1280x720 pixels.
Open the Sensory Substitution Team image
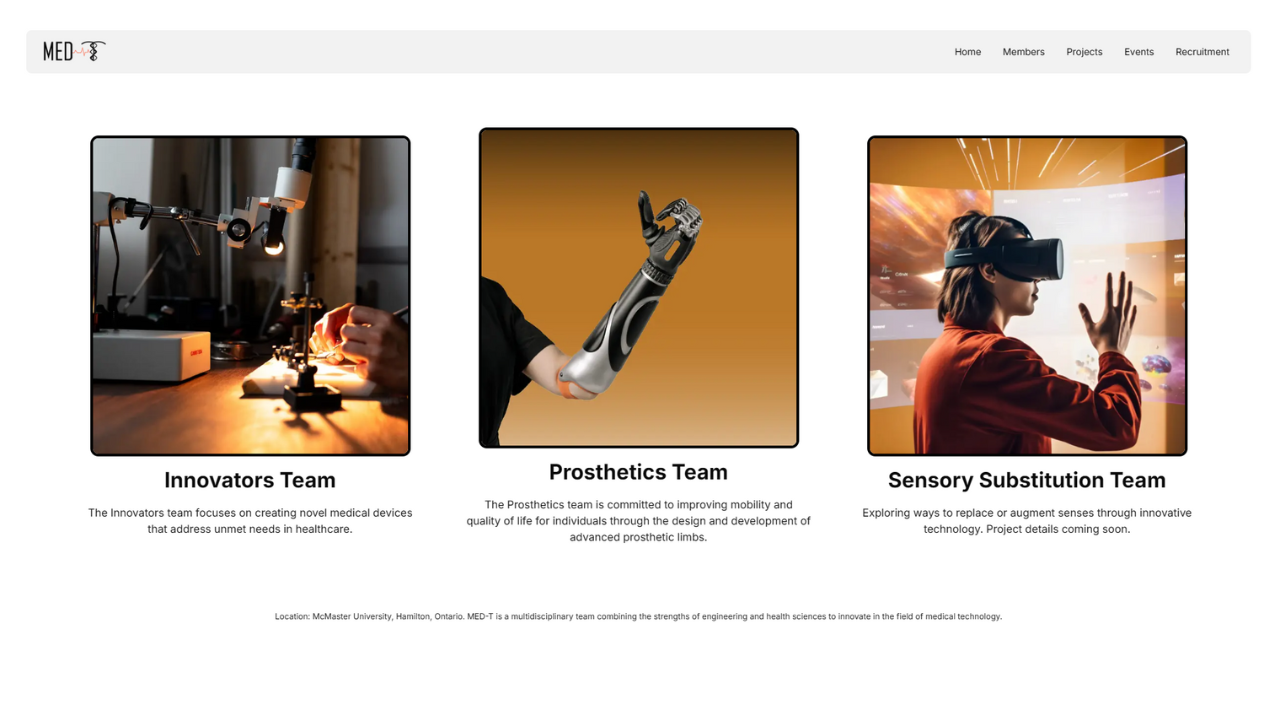tap(1027, 296)
